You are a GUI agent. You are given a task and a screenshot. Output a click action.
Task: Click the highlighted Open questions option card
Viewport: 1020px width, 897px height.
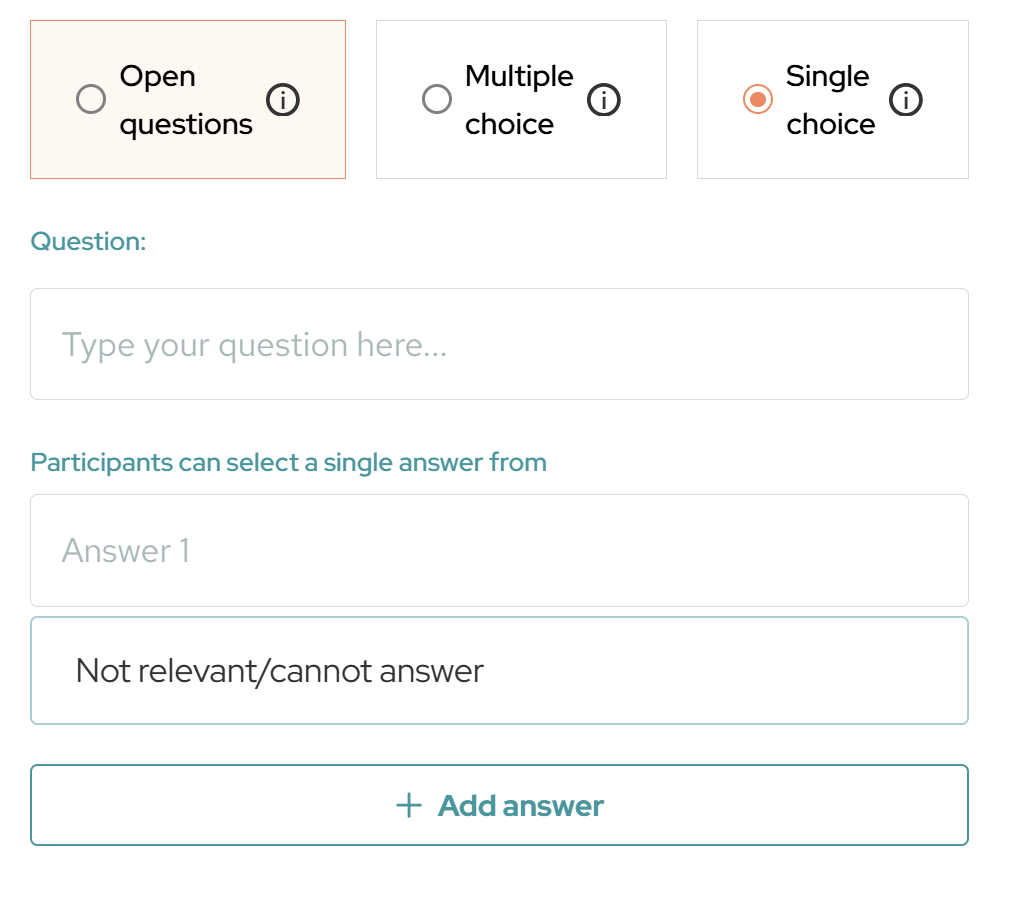coord(188,100)
